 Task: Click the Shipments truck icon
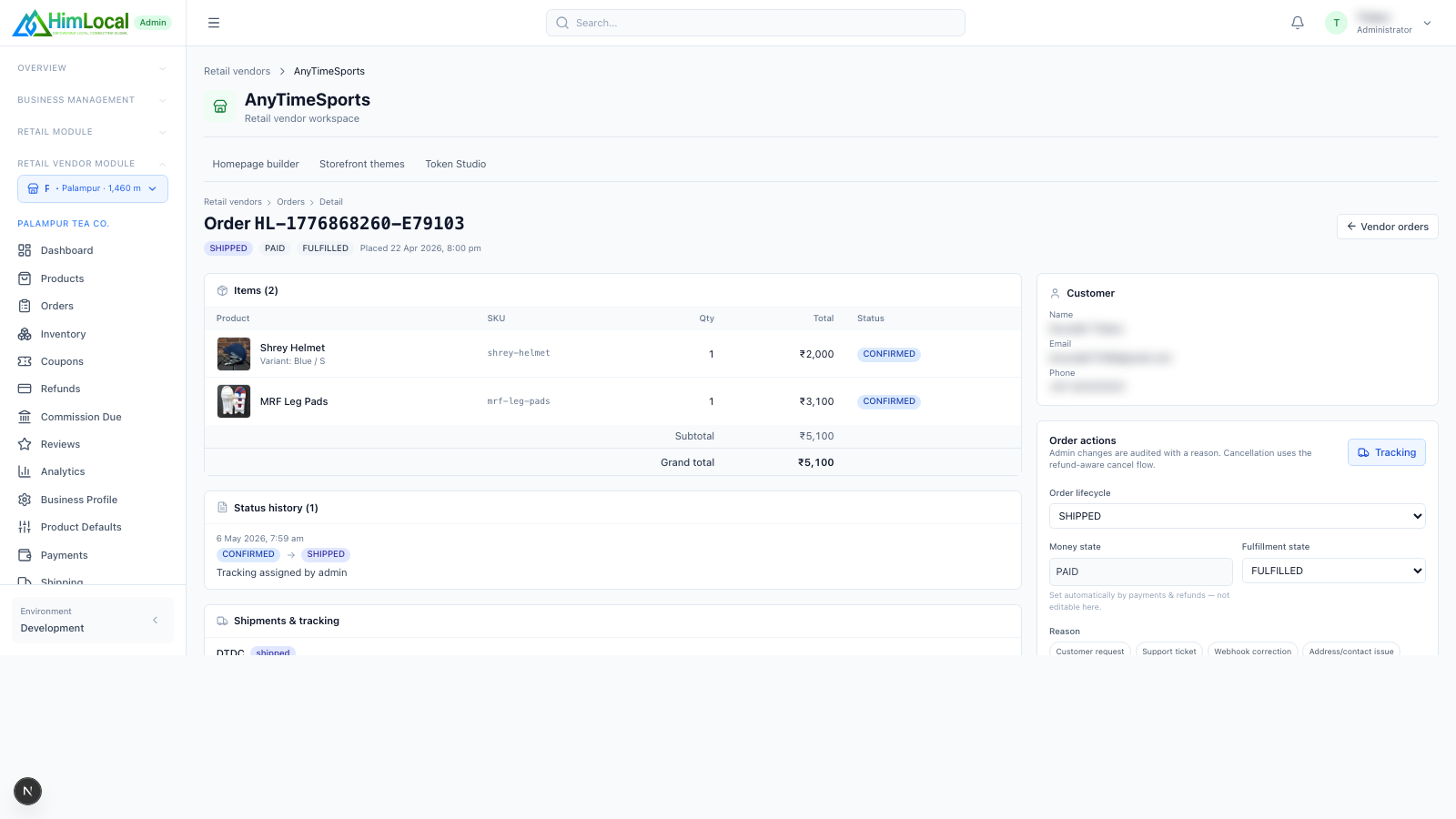(222, 621)
